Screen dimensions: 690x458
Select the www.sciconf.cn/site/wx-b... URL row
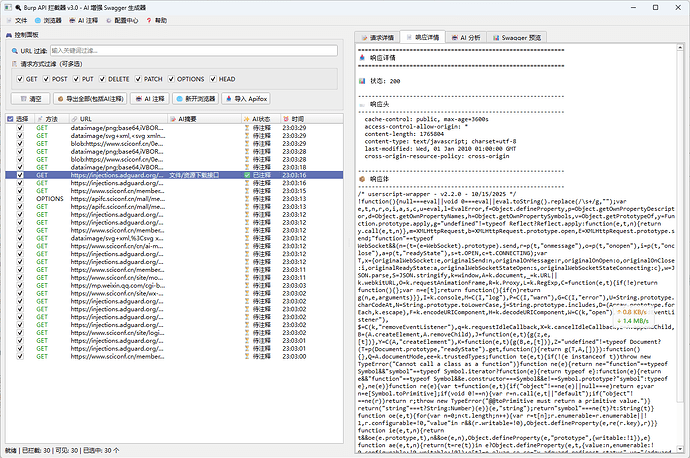[174, 293]
